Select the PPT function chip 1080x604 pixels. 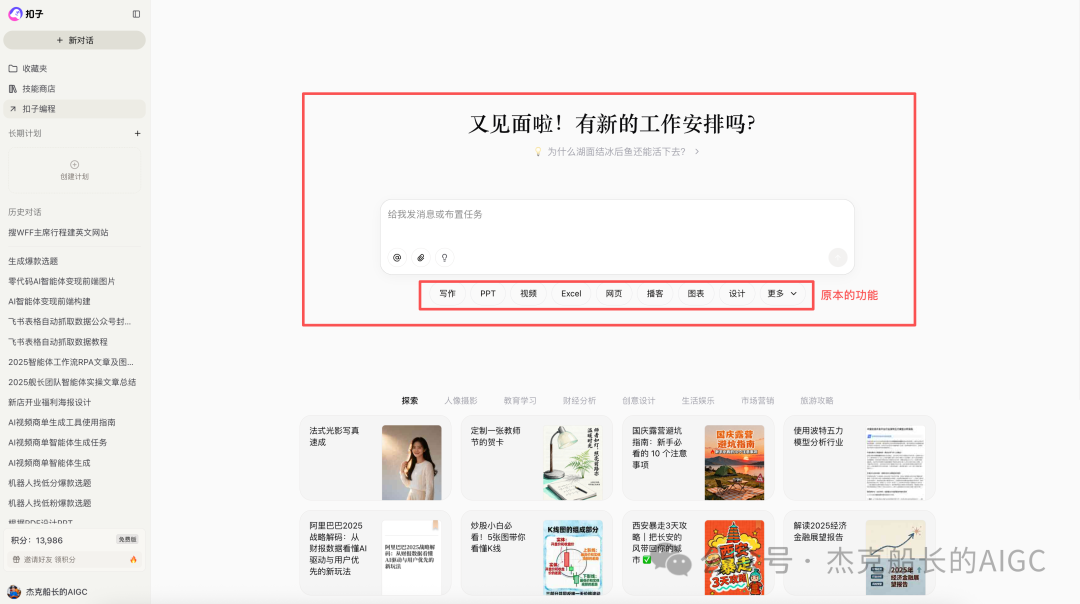point(488,293)
